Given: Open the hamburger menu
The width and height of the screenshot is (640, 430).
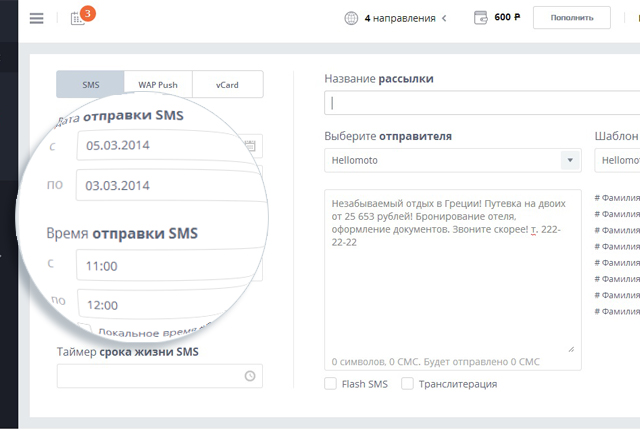Looking at the screenshot, I should pos(36,18).
